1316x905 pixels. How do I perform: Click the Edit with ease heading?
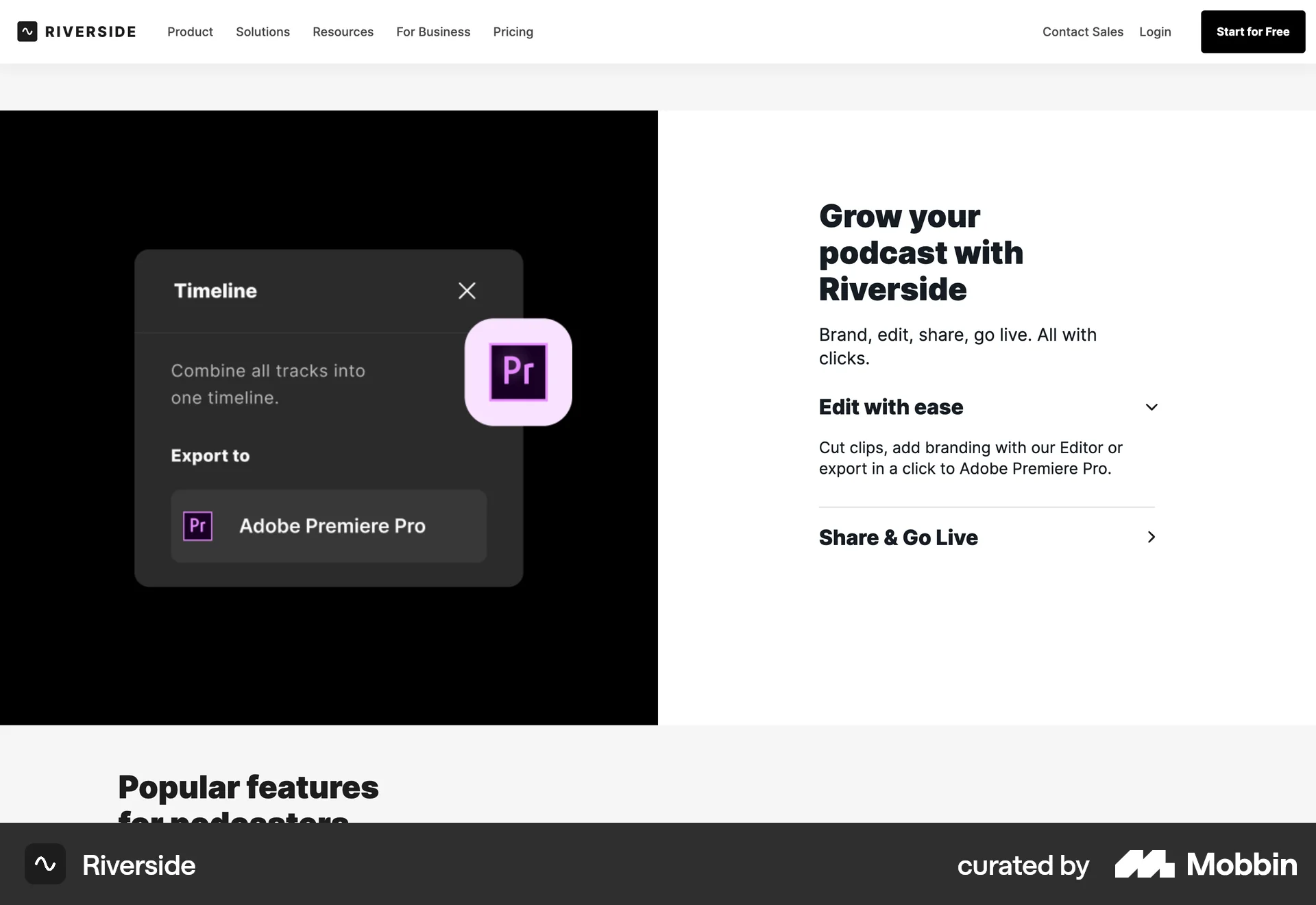click(x=890, y=407)
